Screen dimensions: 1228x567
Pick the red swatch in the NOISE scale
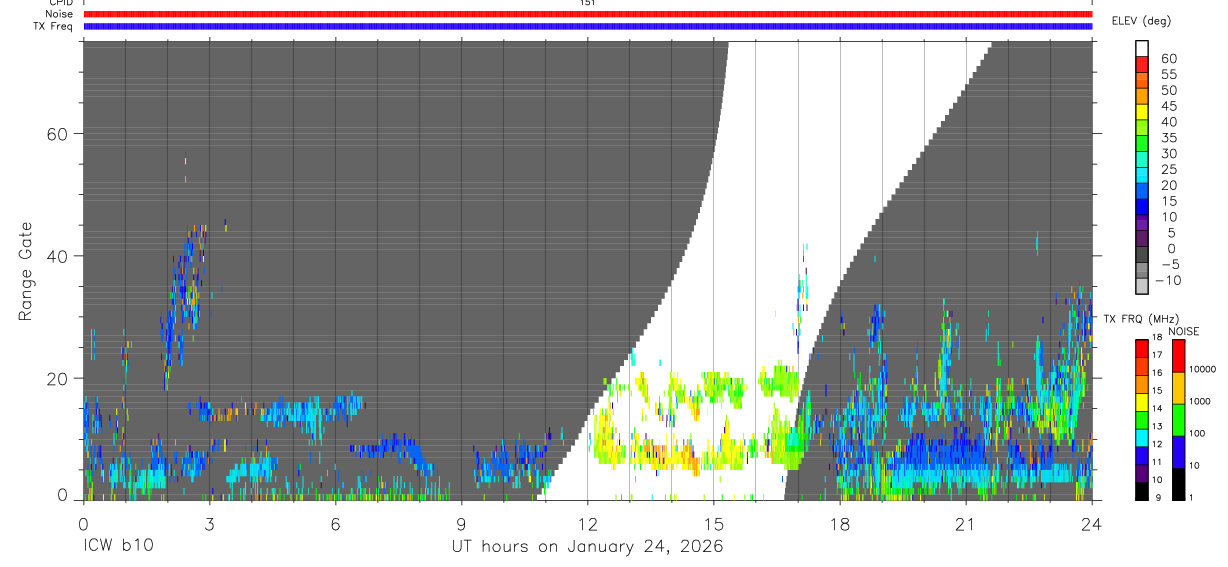click(1179, 356)
